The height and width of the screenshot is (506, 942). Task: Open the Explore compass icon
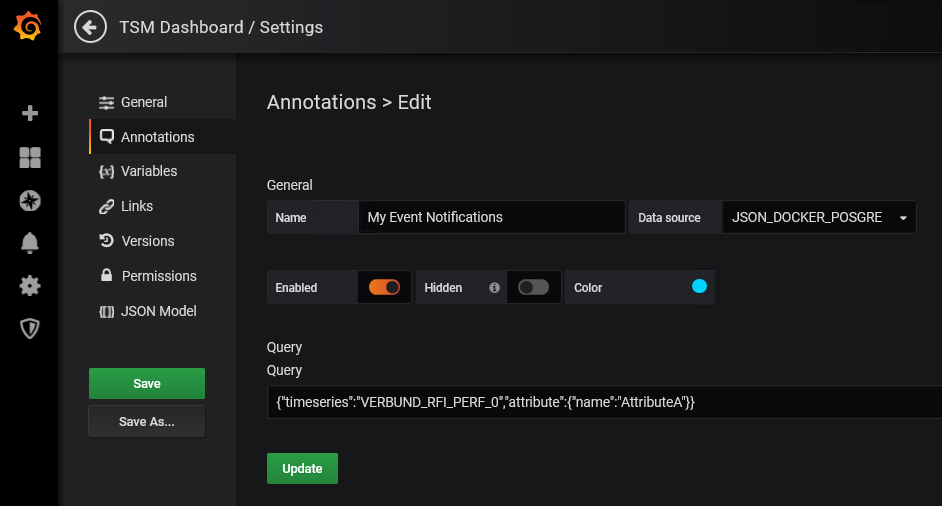point(30,201)
